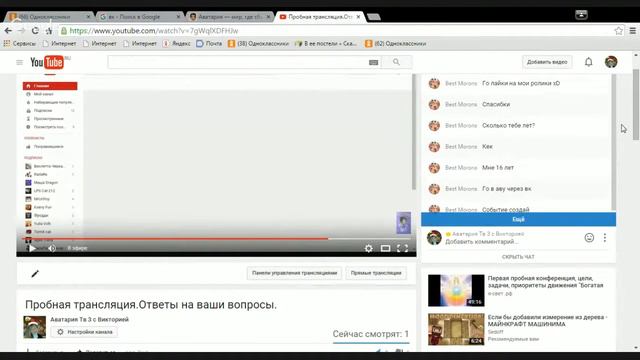Select the Пробная трансляция tab
The image size is (640, 360).
(320, 17)
